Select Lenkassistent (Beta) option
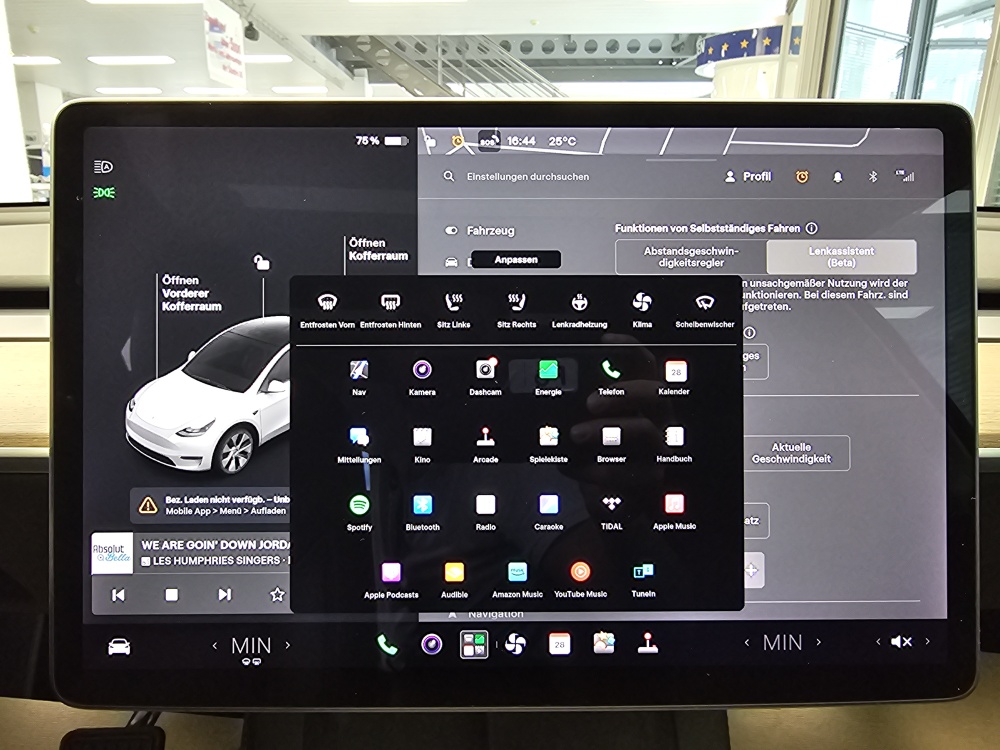Viewport: 1000px width, 750px height. (x=841, y=257)
